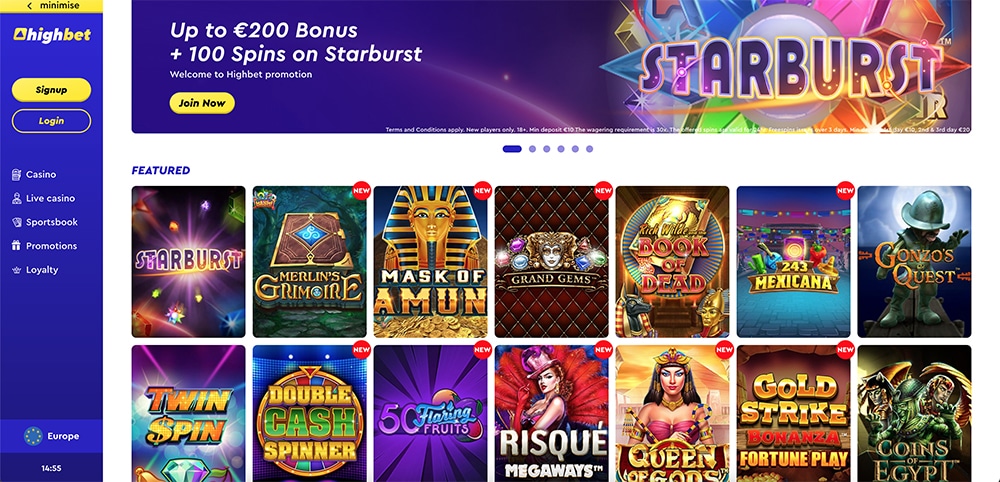Open the Casino section icon
The width and height of the screenshot is (1000, 482).
pyautogui.click(x=17, y=175)
